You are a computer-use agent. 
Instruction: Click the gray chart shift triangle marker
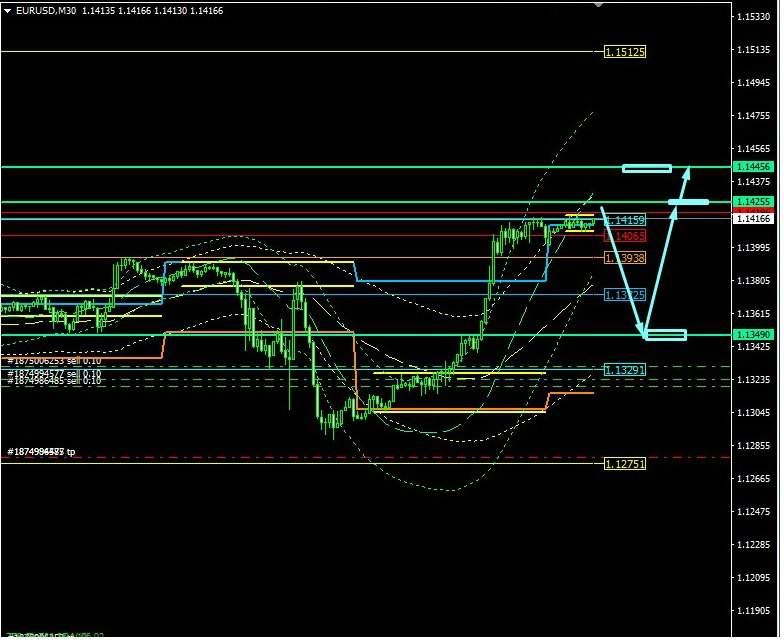tap(599, 5)
